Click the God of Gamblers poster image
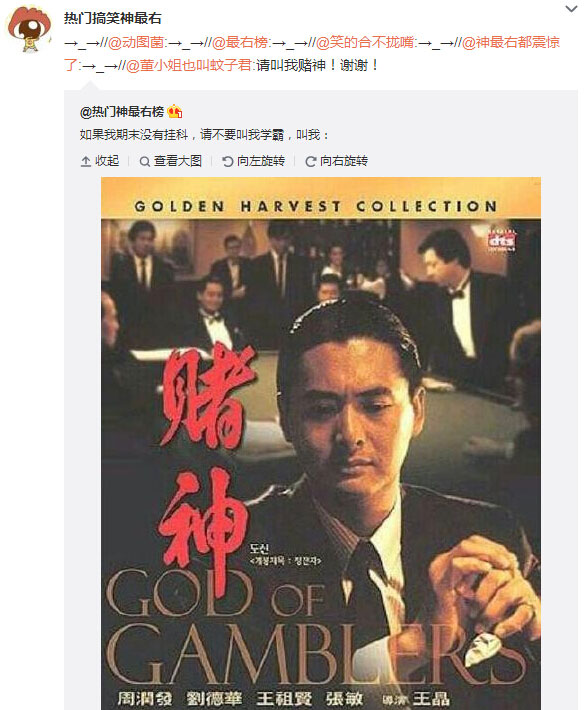This screenshot has width=585, height=710. pyautogui.click(x=321, y=443)
